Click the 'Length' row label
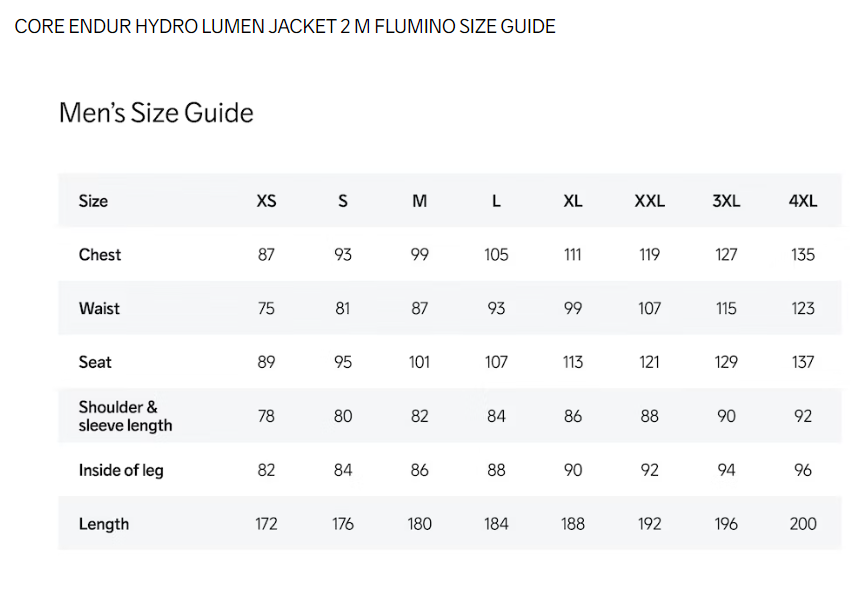 tap(104, 524)
